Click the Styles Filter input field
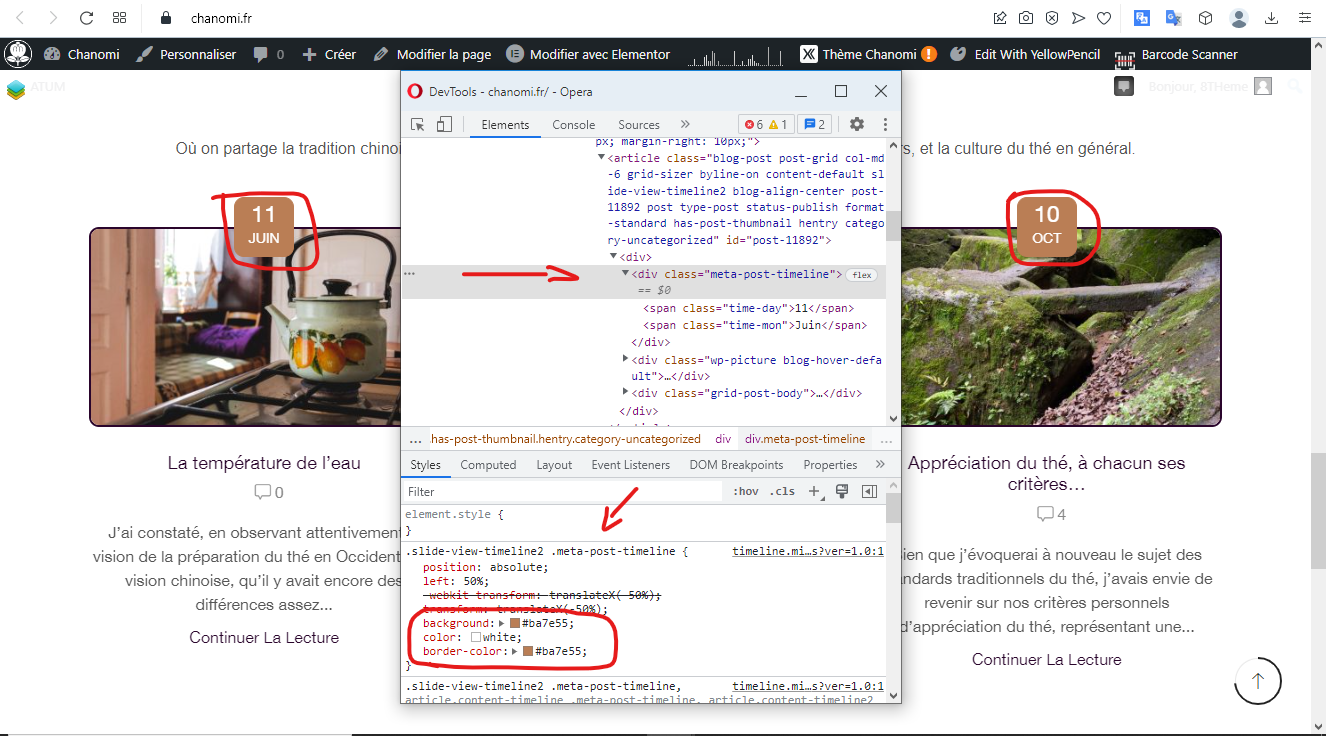The width and height of the screenshot is (1326, 736). (563, 491)
